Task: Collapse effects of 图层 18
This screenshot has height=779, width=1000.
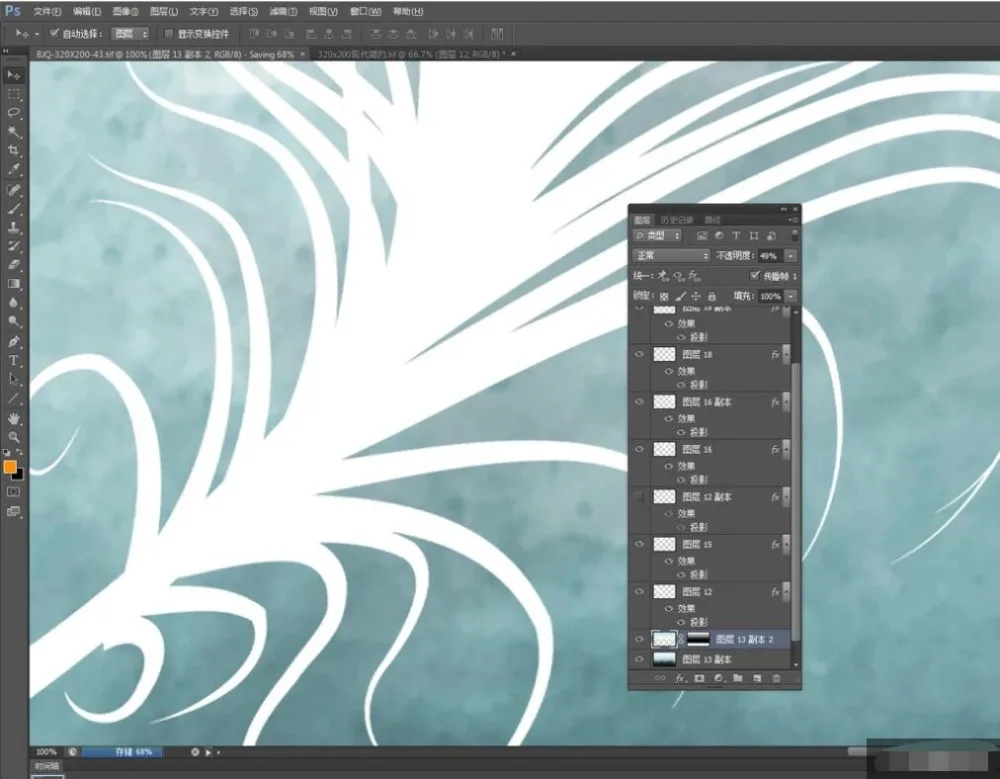Action: pos(786,353)
